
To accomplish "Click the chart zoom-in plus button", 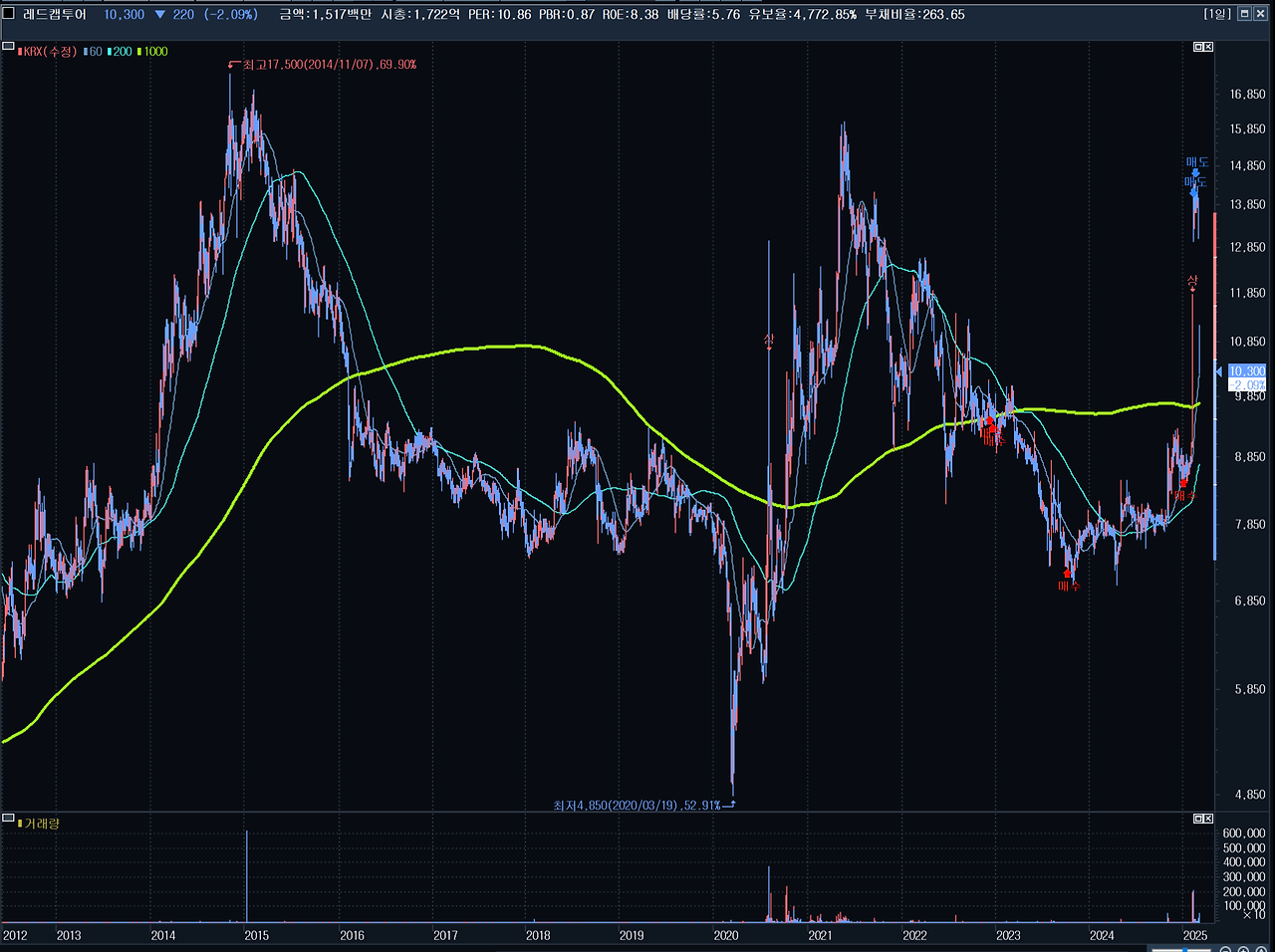I will (x=1245, y=948).
